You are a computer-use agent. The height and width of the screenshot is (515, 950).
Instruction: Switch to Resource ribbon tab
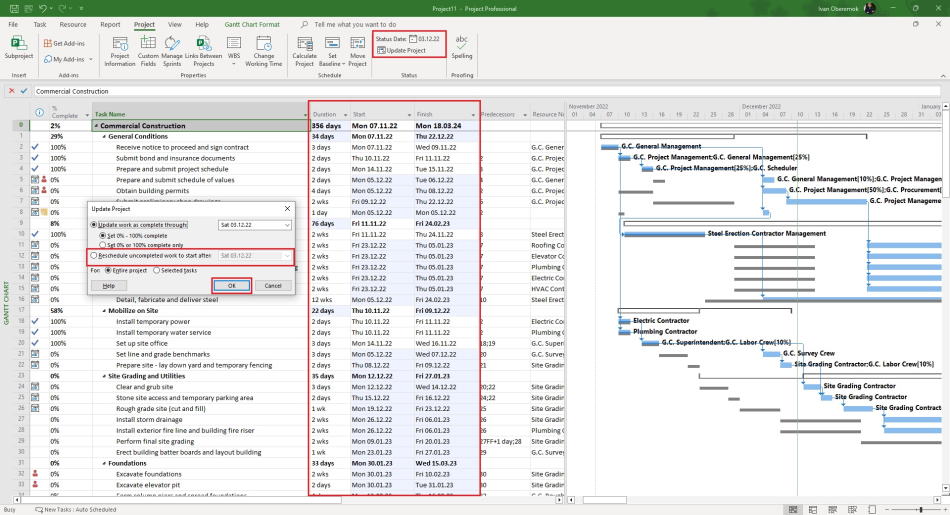coord(73,24)
